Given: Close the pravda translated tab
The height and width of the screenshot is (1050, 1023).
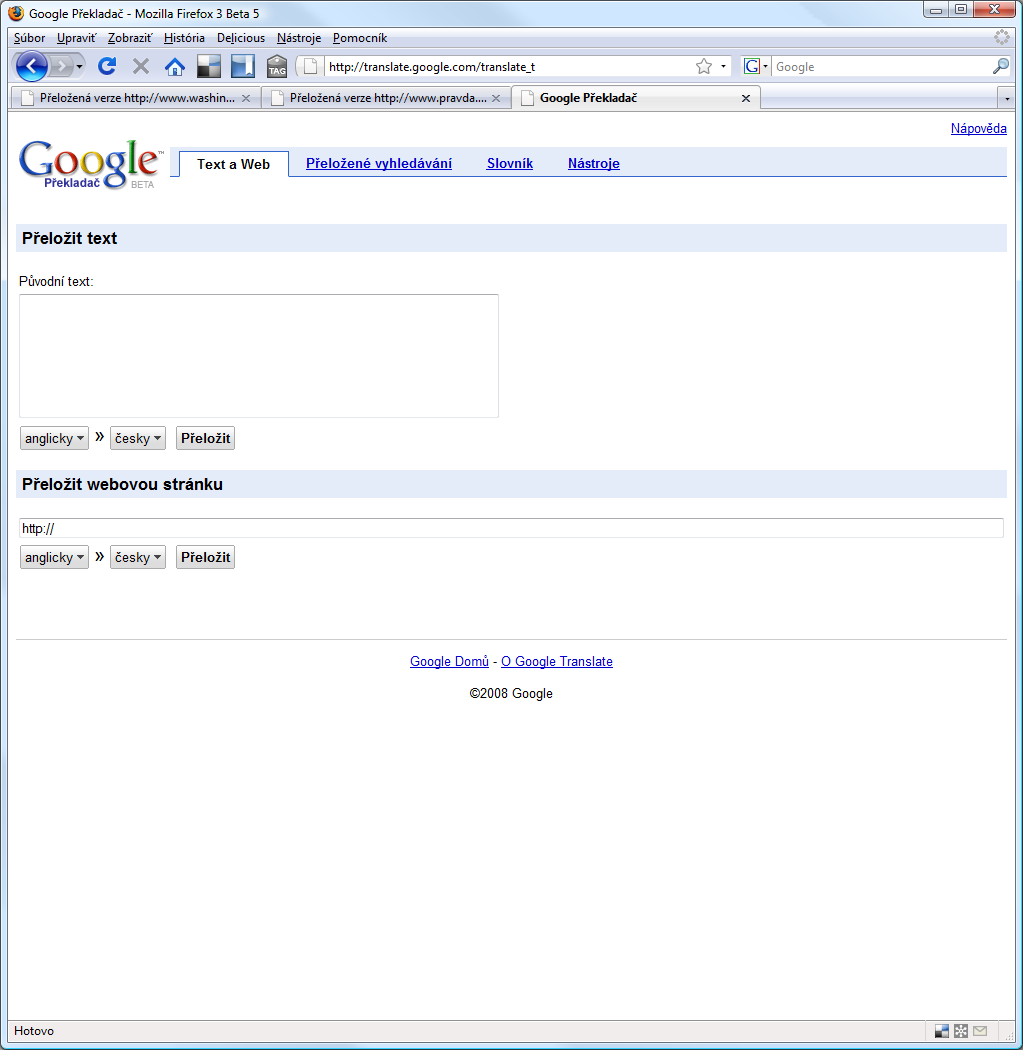Looking at the screenshot, I should 496,98.
